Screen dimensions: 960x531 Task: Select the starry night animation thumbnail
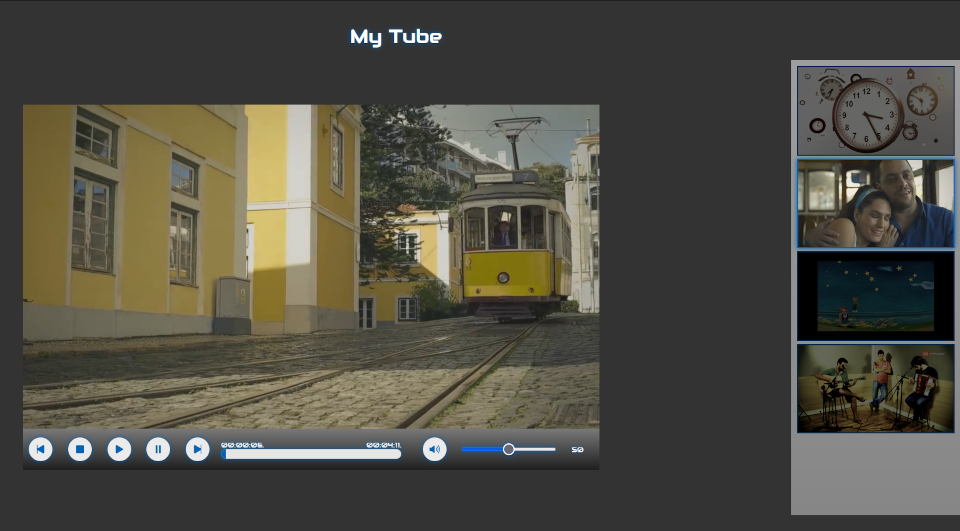tap(876, 296)
